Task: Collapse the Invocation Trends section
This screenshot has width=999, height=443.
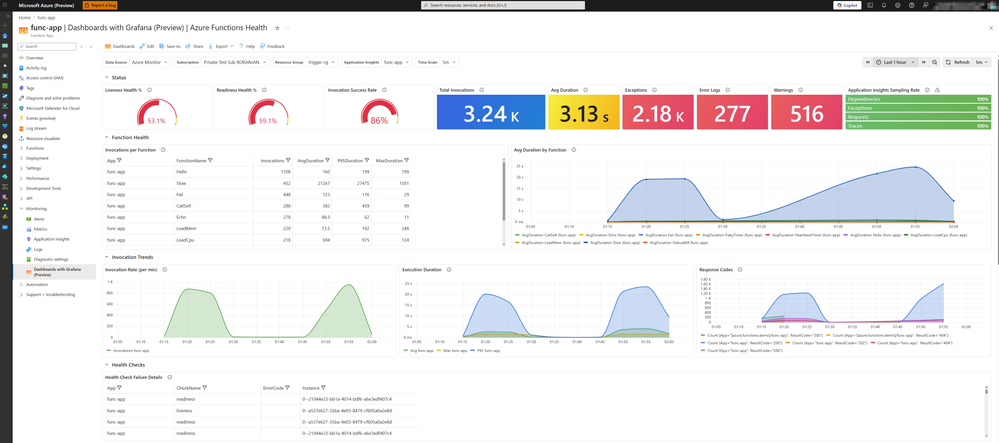Action: [106, 257]
